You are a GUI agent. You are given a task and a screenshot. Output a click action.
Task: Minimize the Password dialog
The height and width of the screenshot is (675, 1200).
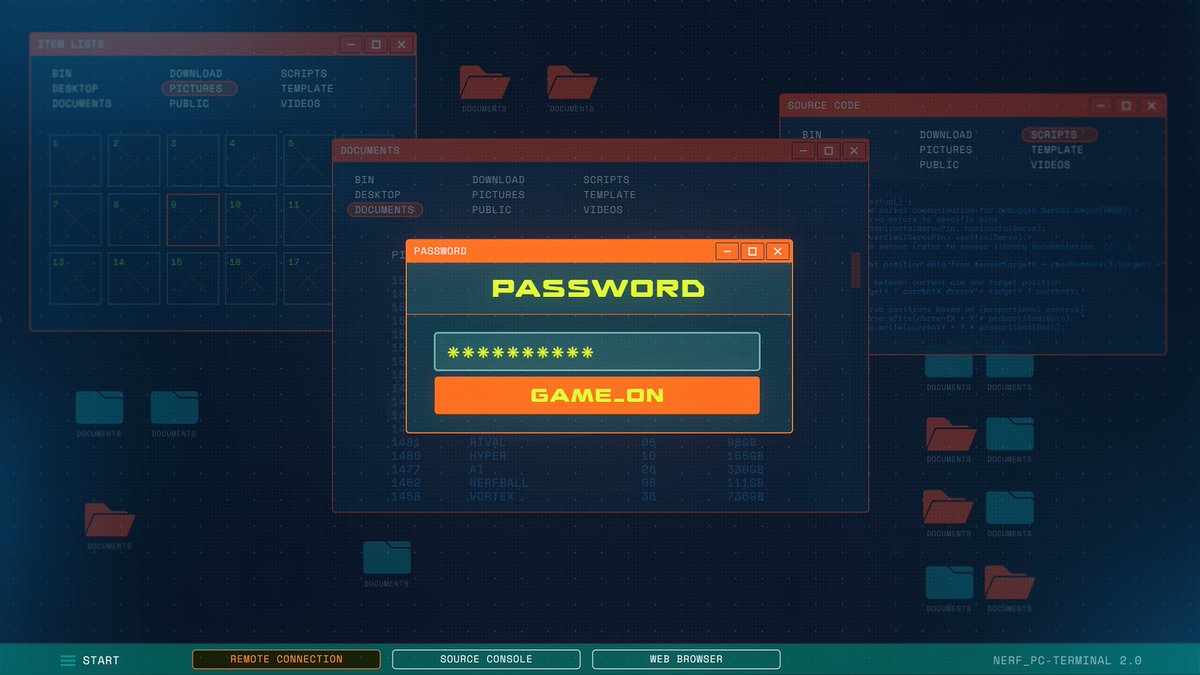(728, 251)
